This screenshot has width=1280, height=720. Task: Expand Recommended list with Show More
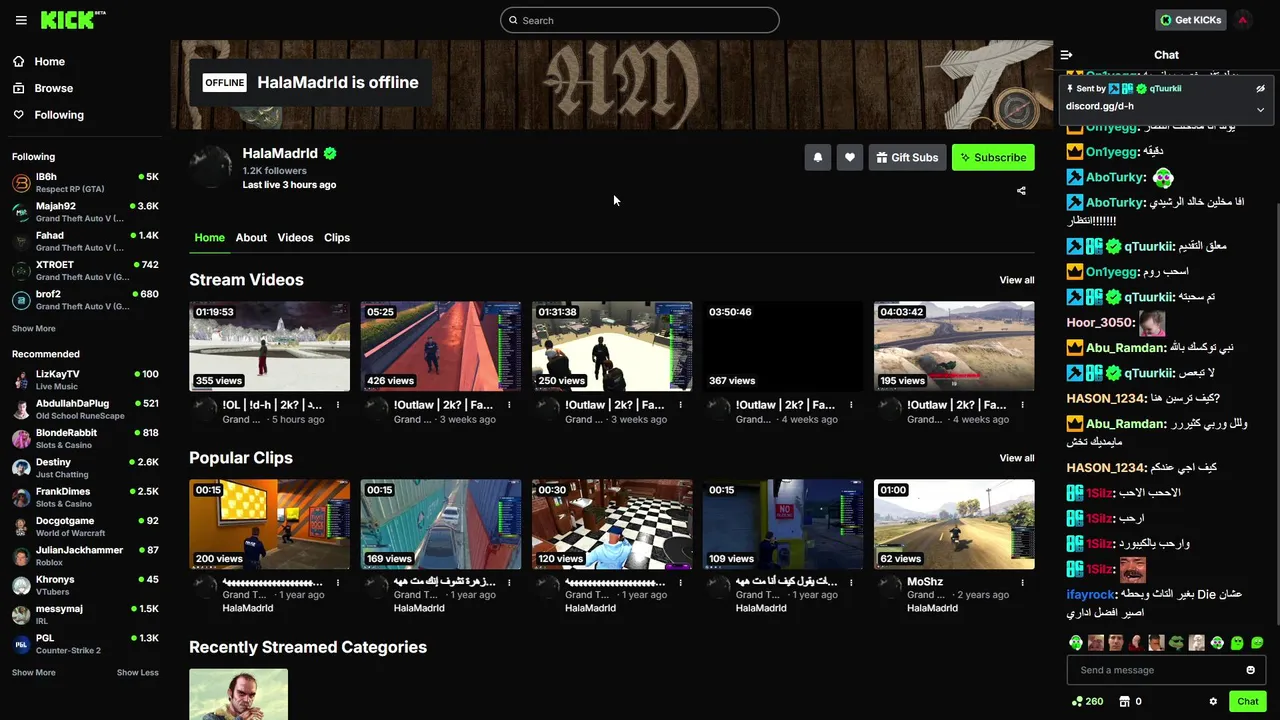click(x=34, y=673)
